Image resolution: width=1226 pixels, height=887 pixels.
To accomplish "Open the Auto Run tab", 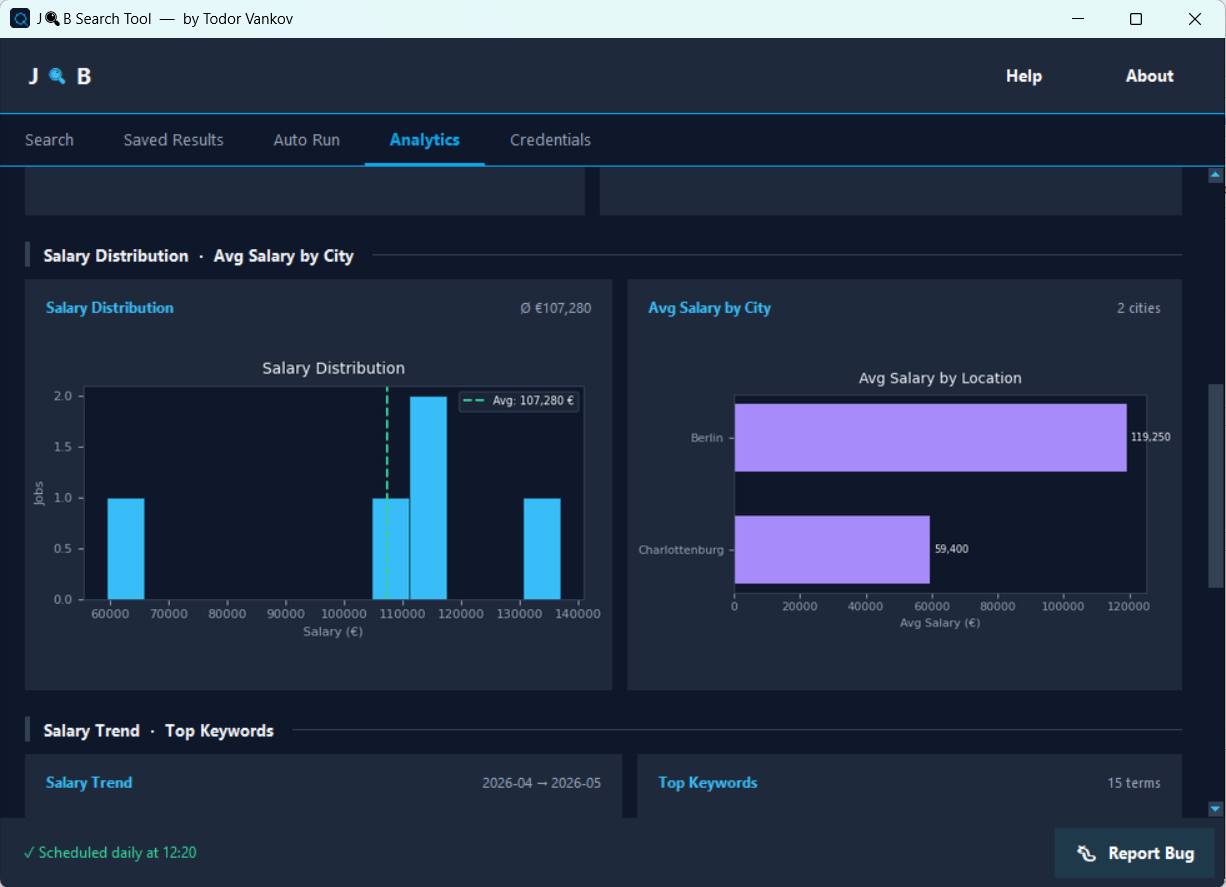I will coord(306,140).
